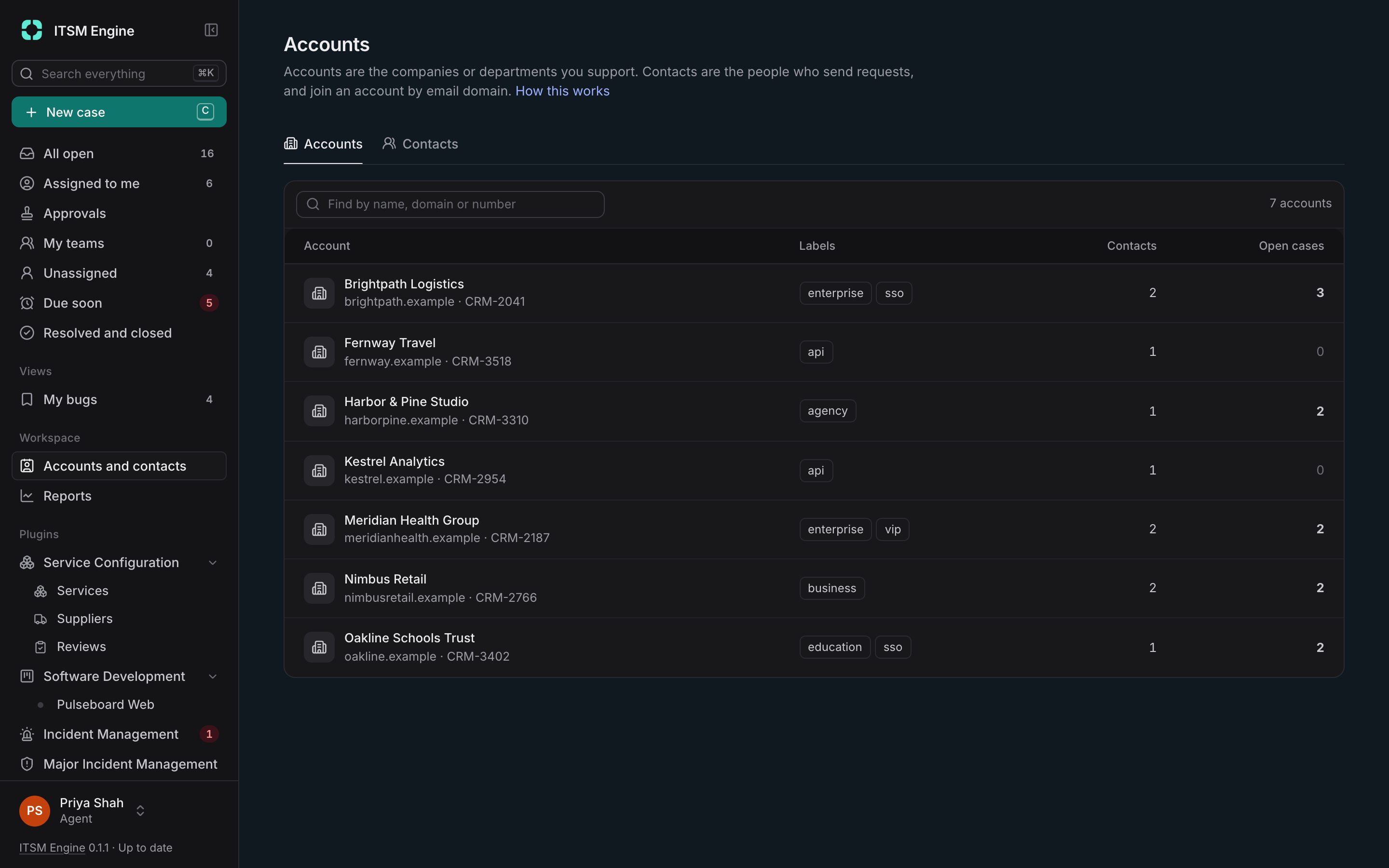
Task: Open the Meridian Health Group account
Action: [x=814, y=529]
